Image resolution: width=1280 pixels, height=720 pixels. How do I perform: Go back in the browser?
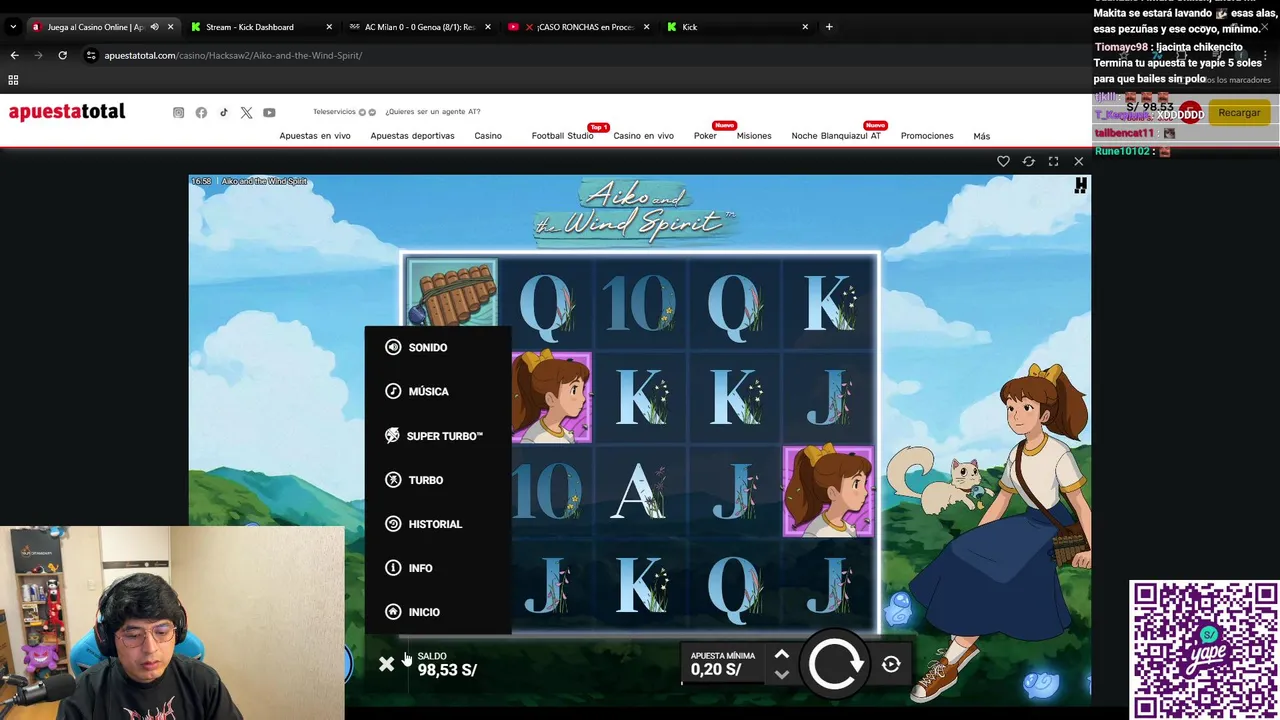[14, 55]
